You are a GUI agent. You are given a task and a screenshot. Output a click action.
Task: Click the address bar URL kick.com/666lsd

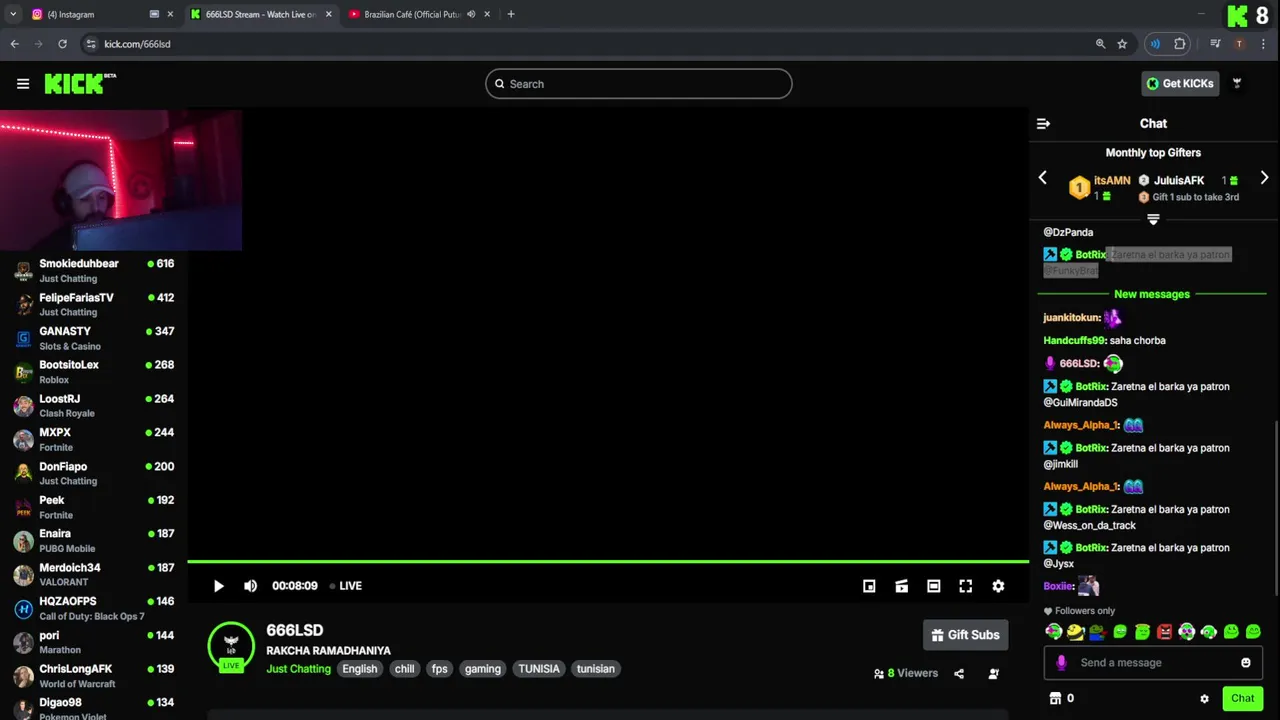pos(138,44)
